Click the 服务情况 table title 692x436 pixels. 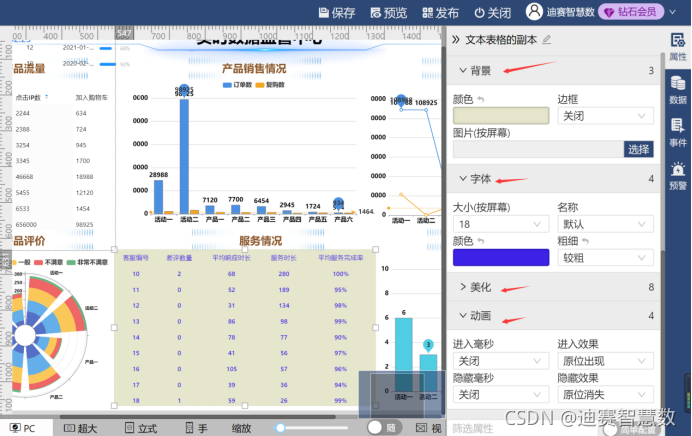260,241
